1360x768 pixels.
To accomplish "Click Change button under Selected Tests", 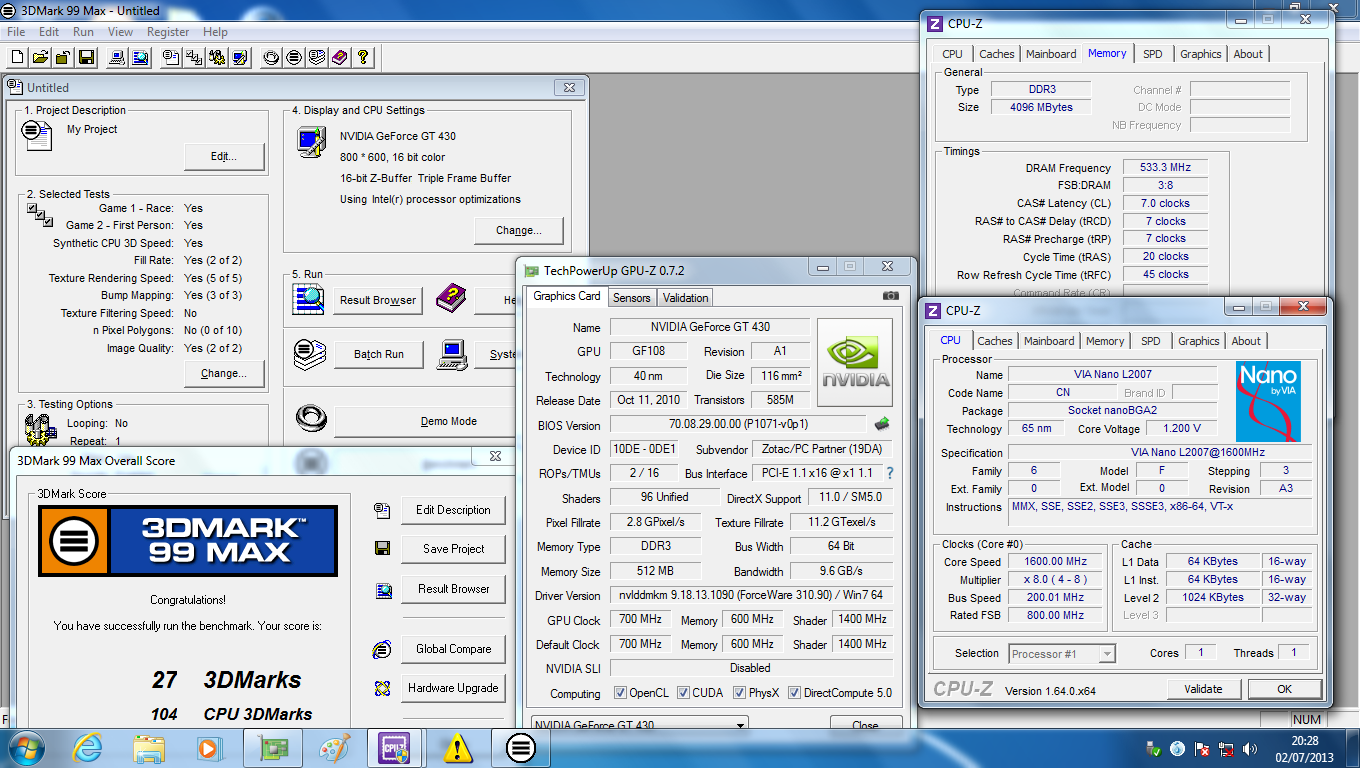I will point(223,373).
